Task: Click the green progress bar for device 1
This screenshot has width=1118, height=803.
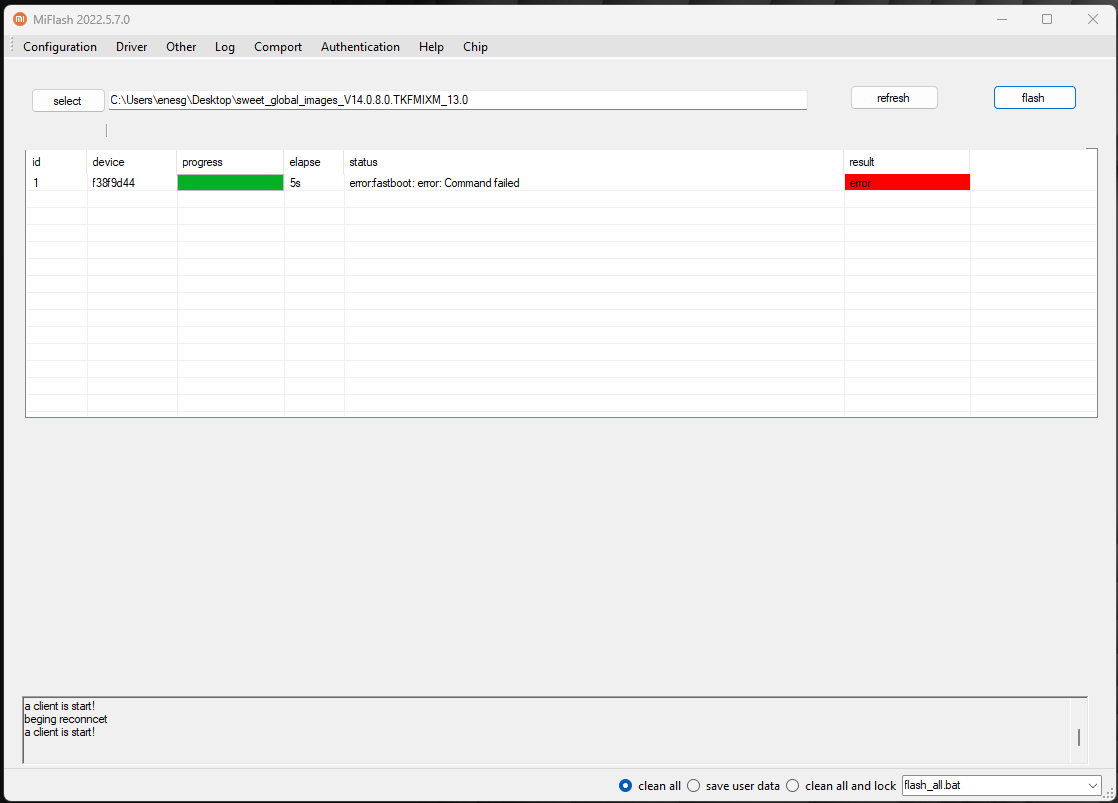Action: pos(230,183)
